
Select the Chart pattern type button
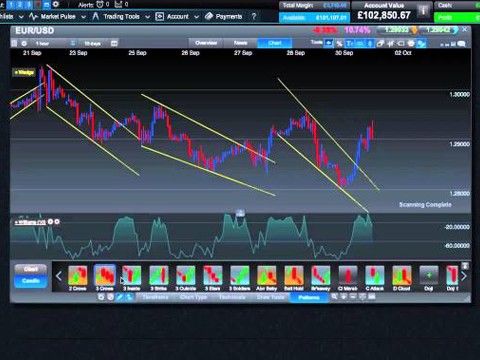31,269
